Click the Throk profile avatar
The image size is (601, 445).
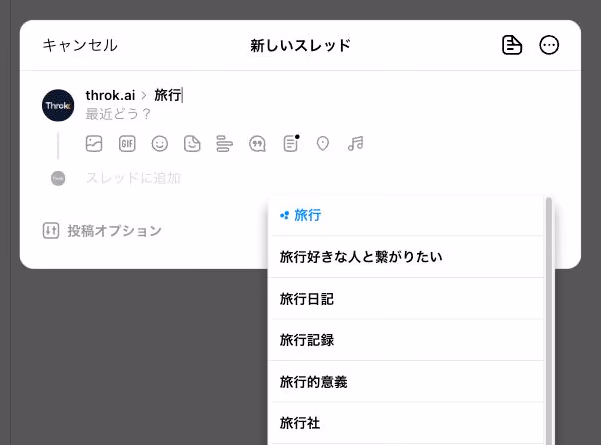58,105
